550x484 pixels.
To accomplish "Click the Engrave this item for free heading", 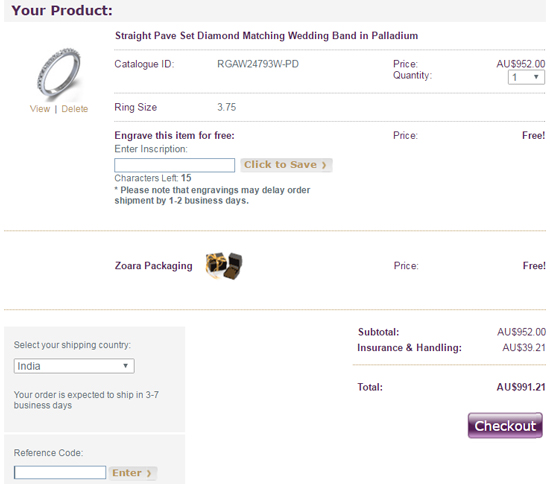I will pos(174,135).
